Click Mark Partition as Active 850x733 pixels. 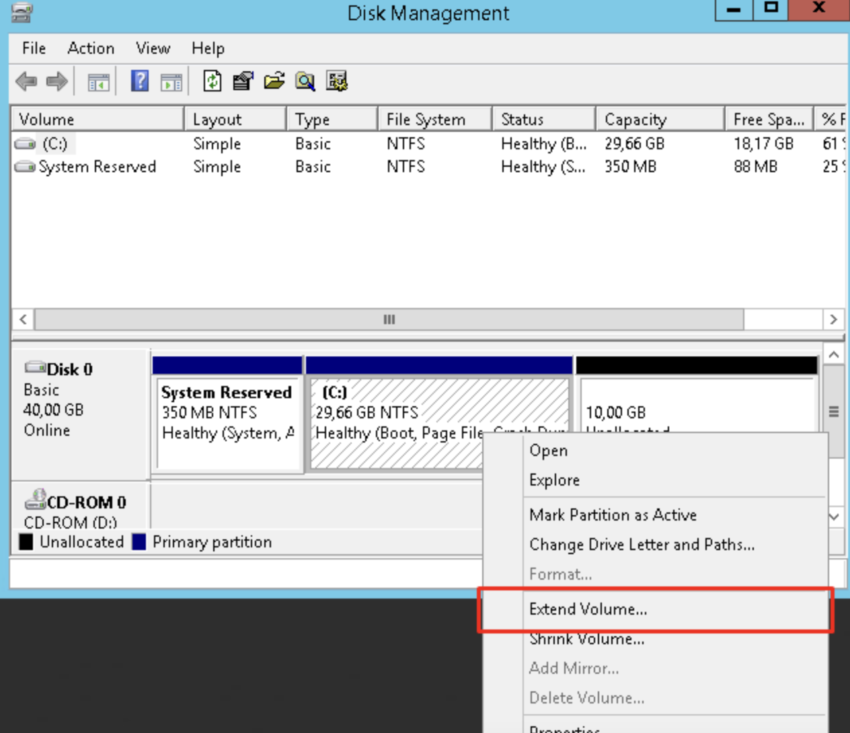pyautogui.click(x=613, y=515)
